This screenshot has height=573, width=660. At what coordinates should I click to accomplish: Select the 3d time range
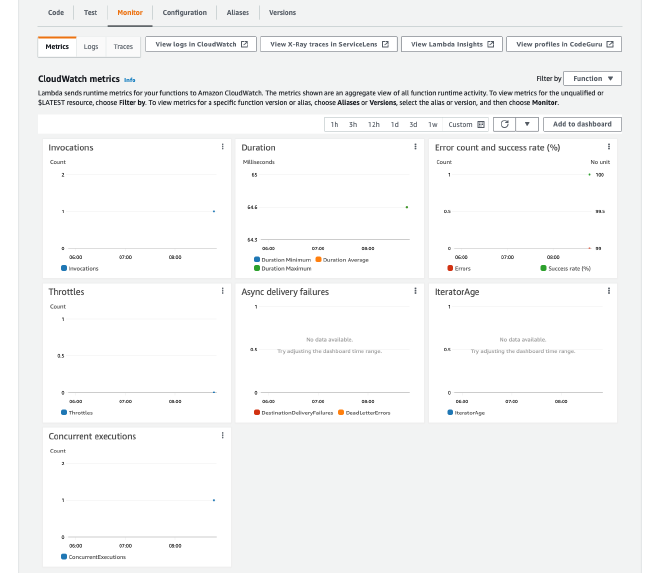tap(413, 124)
